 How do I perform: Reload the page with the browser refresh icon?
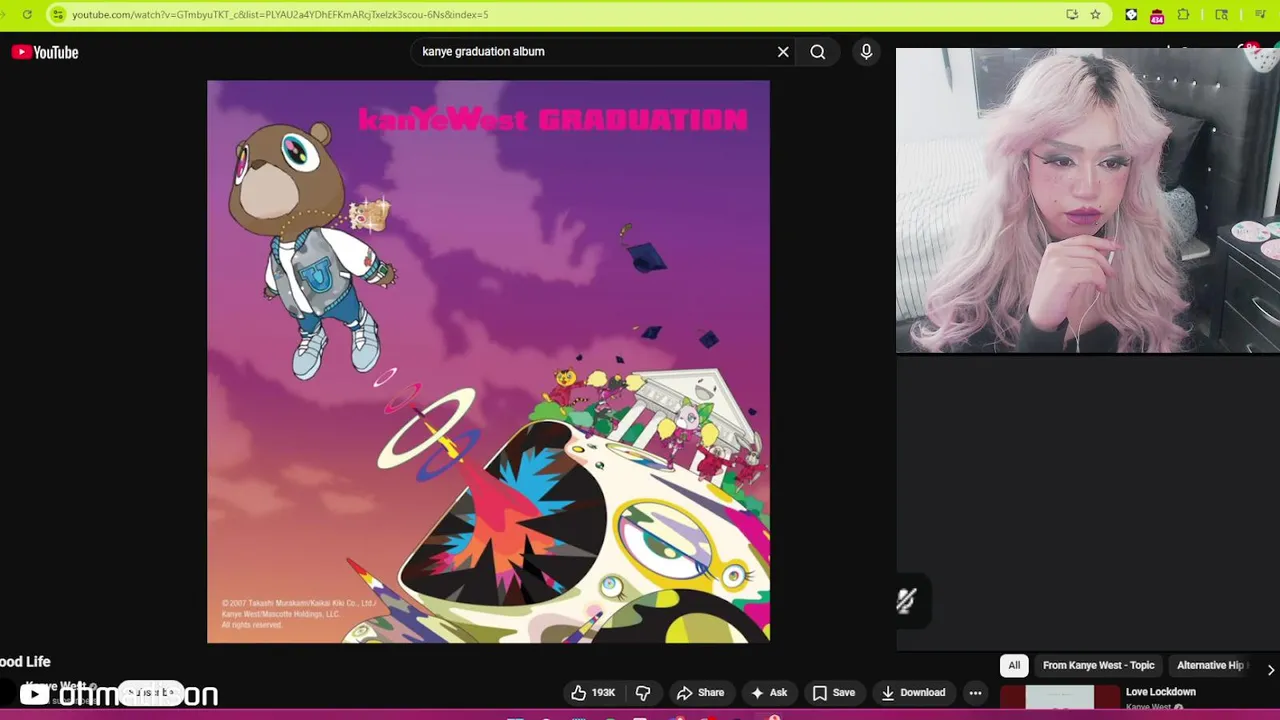pyautogui.click(x=27, y=15)
